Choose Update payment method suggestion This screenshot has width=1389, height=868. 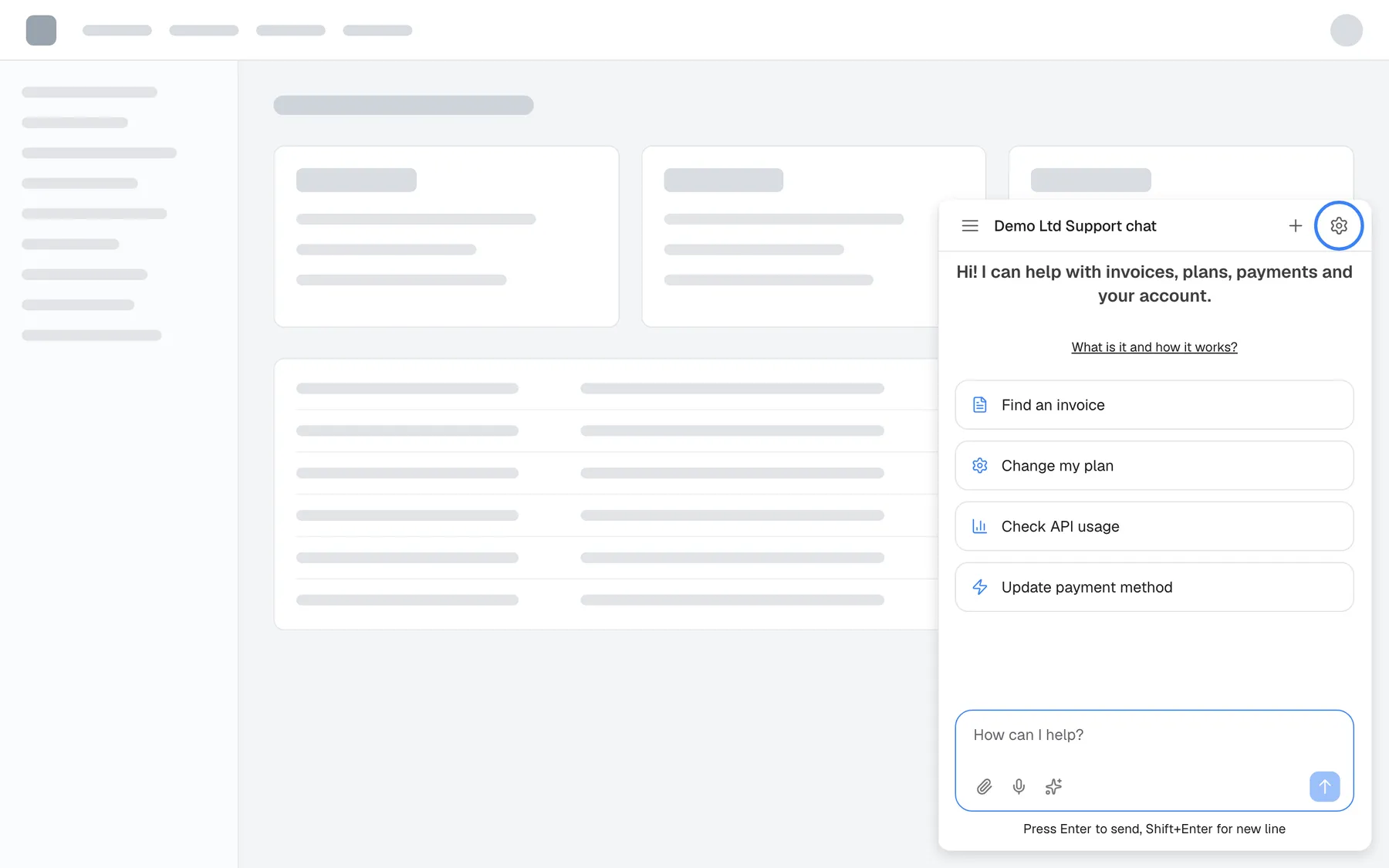pyautogui.click(x=1154, y=587)
